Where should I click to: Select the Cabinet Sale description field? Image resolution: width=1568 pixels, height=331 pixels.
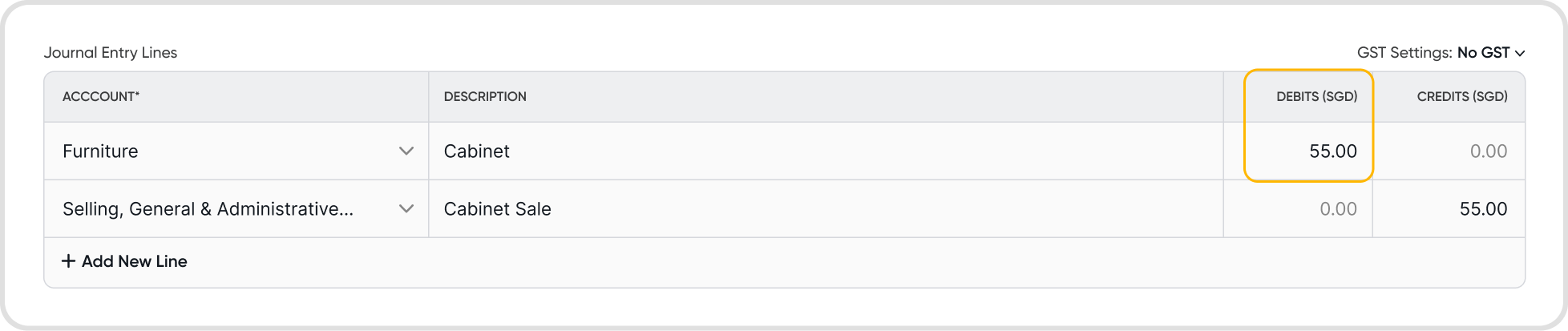[x=826, y=208]
